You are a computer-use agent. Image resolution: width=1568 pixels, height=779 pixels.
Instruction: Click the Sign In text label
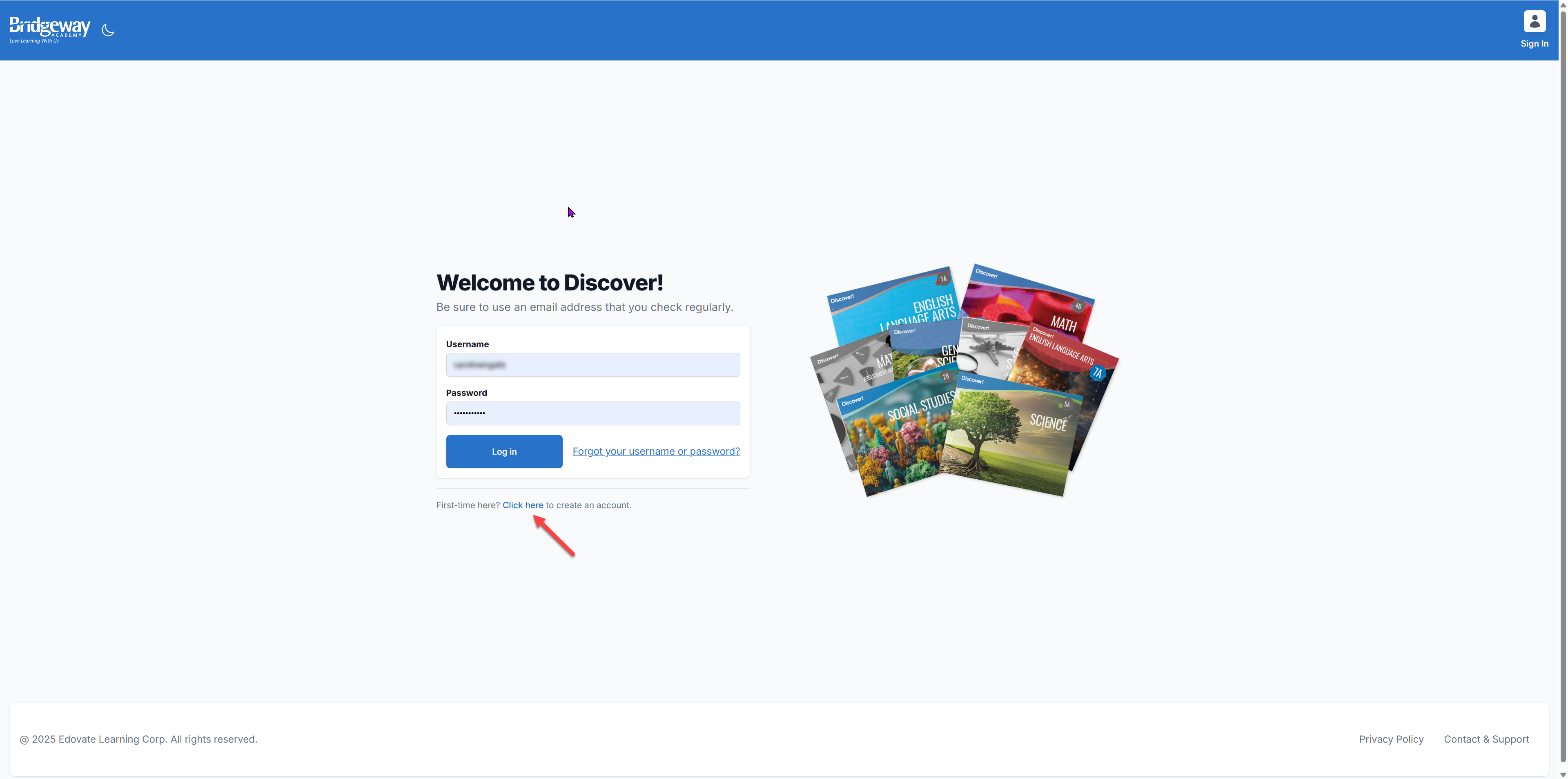1534,44
